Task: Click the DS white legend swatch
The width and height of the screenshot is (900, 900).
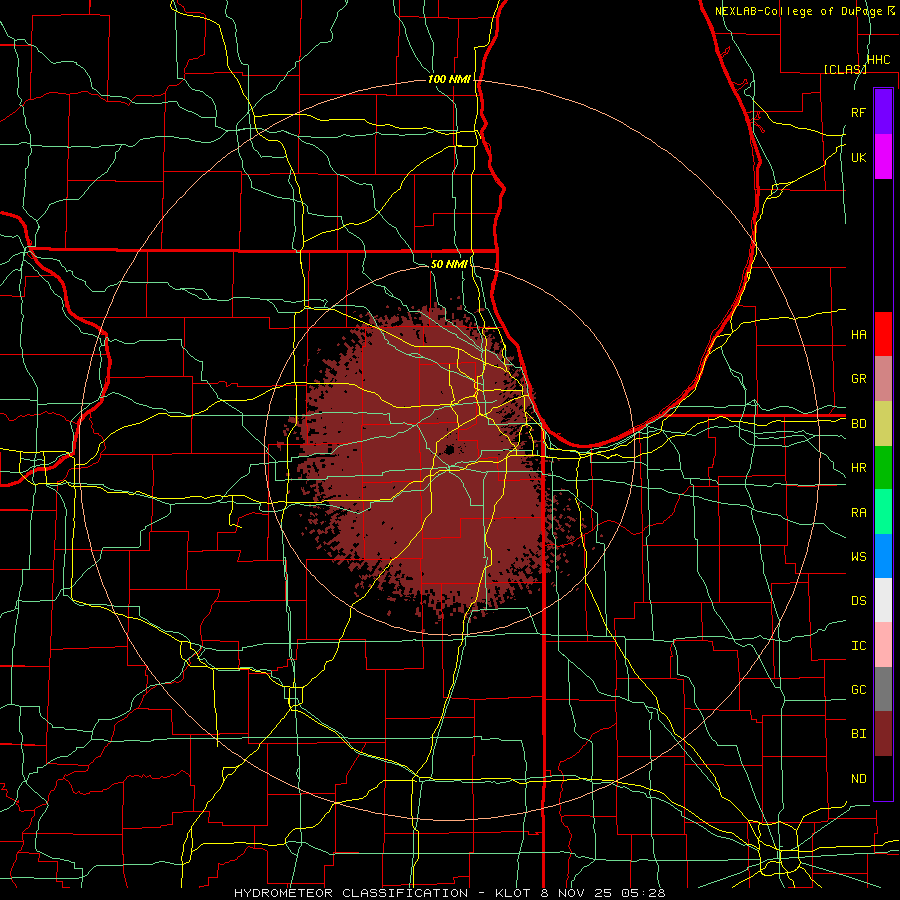Action: [x=883, y=600]
